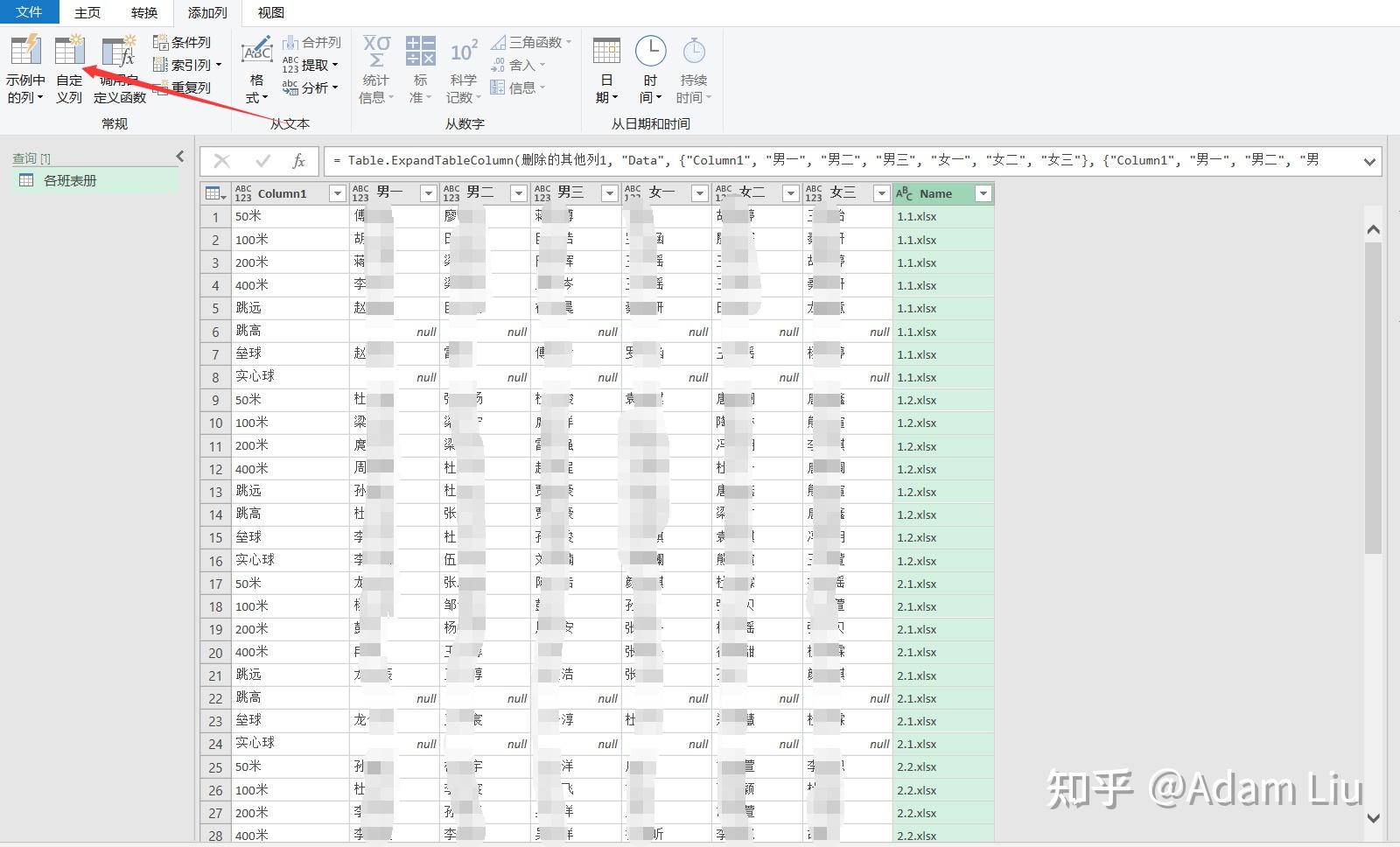Click the Time (时间) clock icon
1400x847 pixels.
[x=650, y=51]
